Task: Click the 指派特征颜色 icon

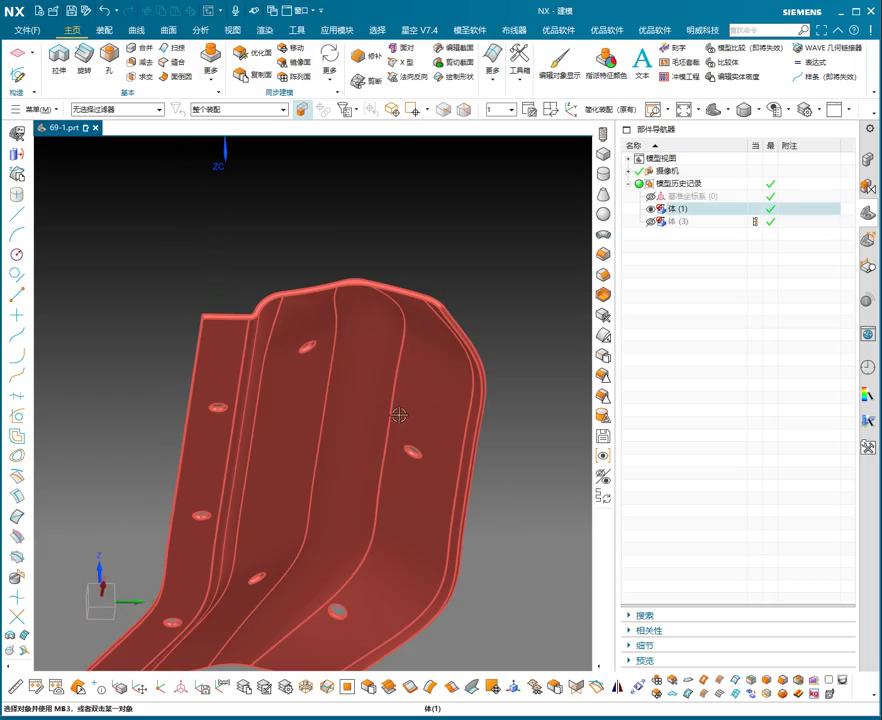Action: click(606, 59)
